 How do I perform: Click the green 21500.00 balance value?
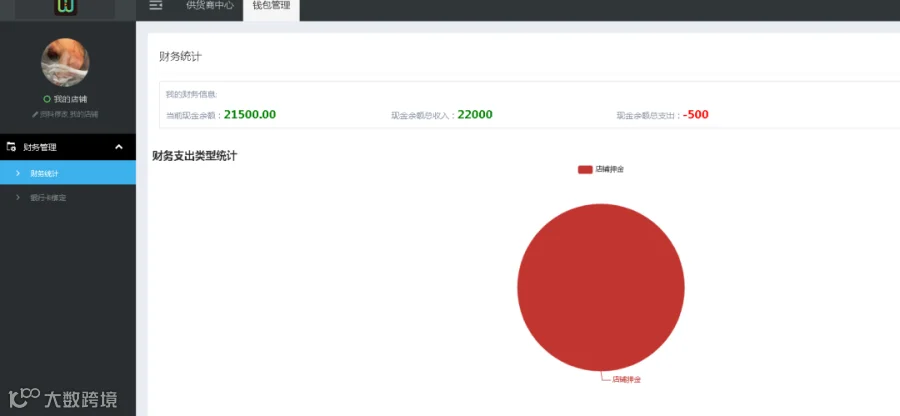(250, 115)
